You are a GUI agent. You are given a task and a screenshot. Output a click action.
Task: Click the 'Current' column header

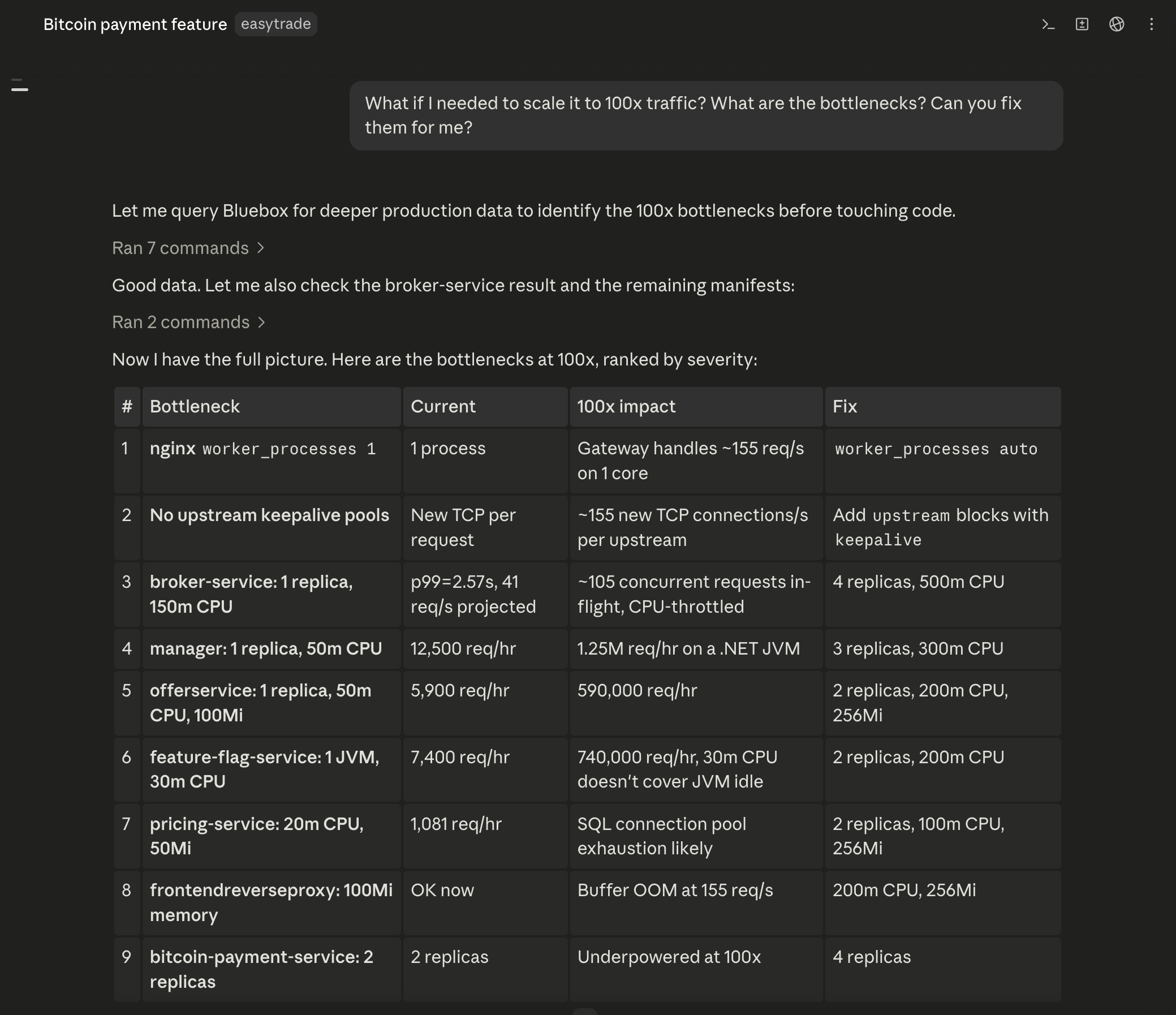(485, 406)
